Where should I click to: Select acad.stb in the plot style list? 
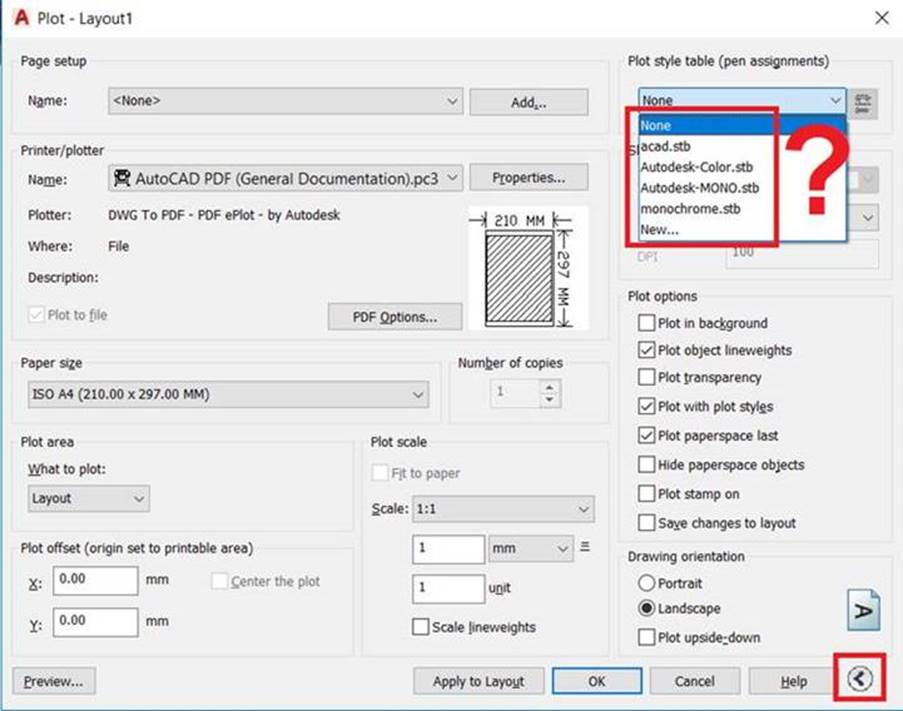(x=666, y=146)
